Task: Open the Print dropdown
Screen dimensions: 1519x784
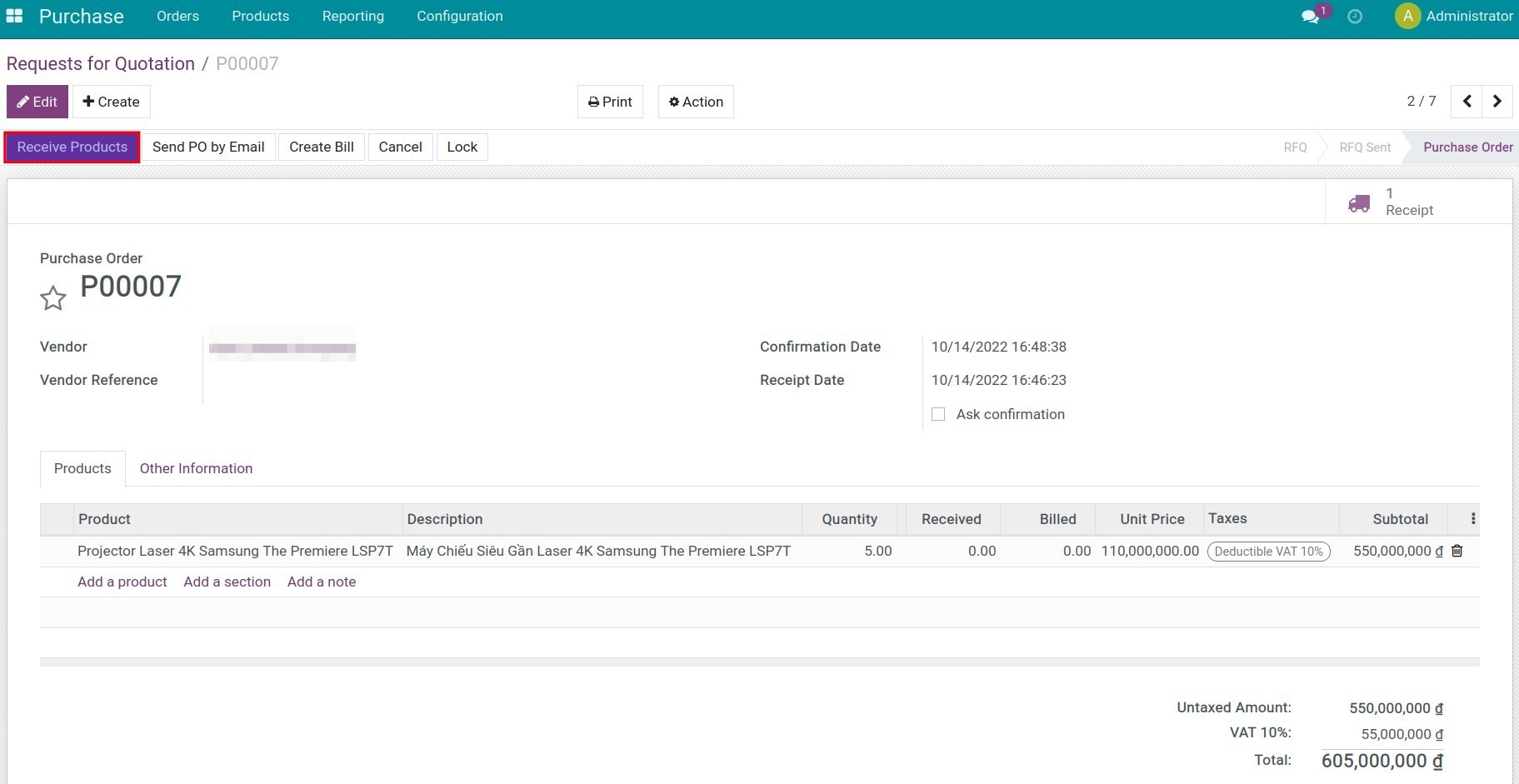Action: 610,102
